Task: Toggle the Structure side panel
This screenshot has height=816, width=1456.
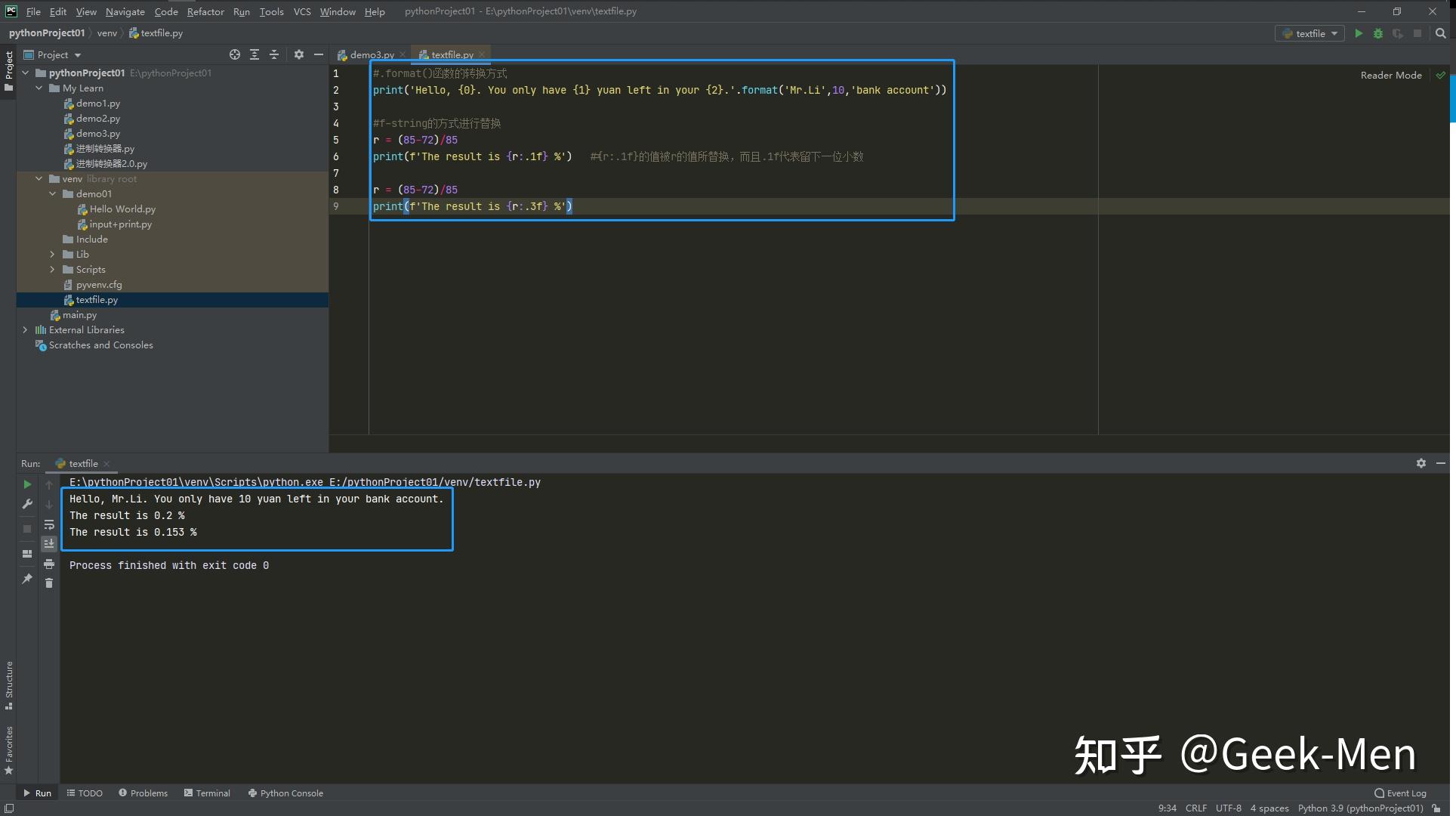Action: click(9, 684)
